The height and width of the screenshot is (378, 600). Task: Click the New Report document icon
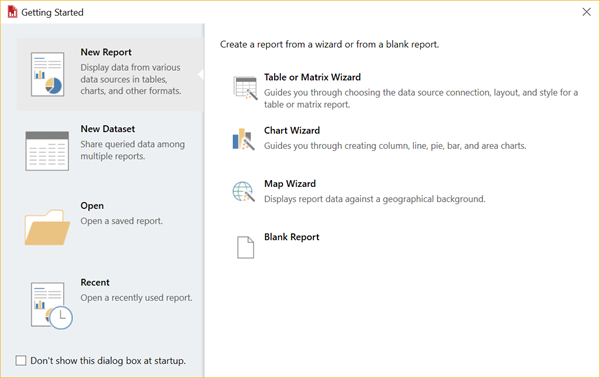(x=47, y=74)
